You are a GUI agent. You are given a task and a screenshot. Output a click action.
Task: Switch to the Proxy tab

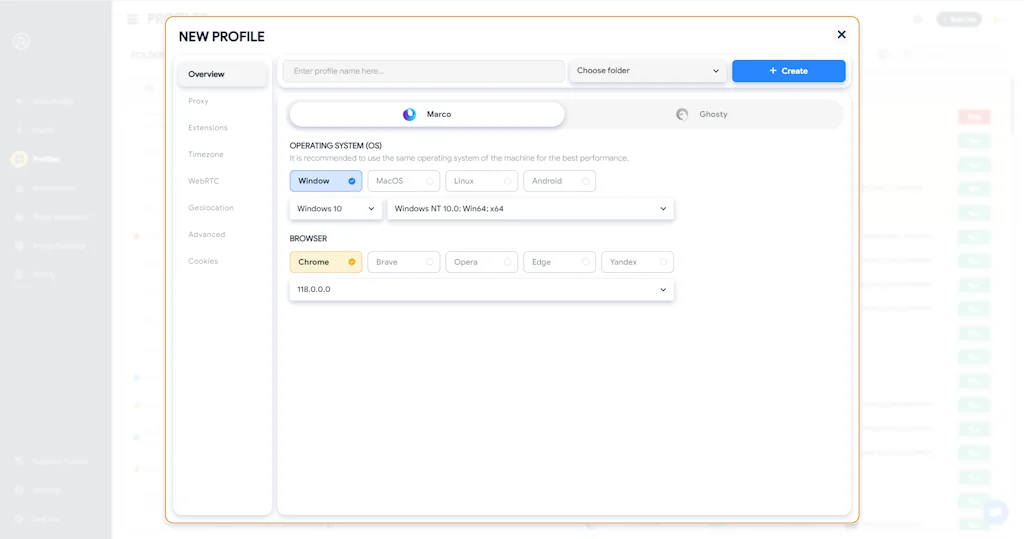point(199,101)
